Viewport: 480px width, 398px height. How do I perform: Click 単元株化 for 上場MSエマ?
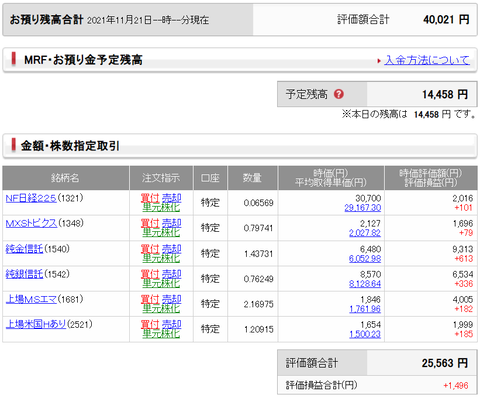(x=161, y=309)
